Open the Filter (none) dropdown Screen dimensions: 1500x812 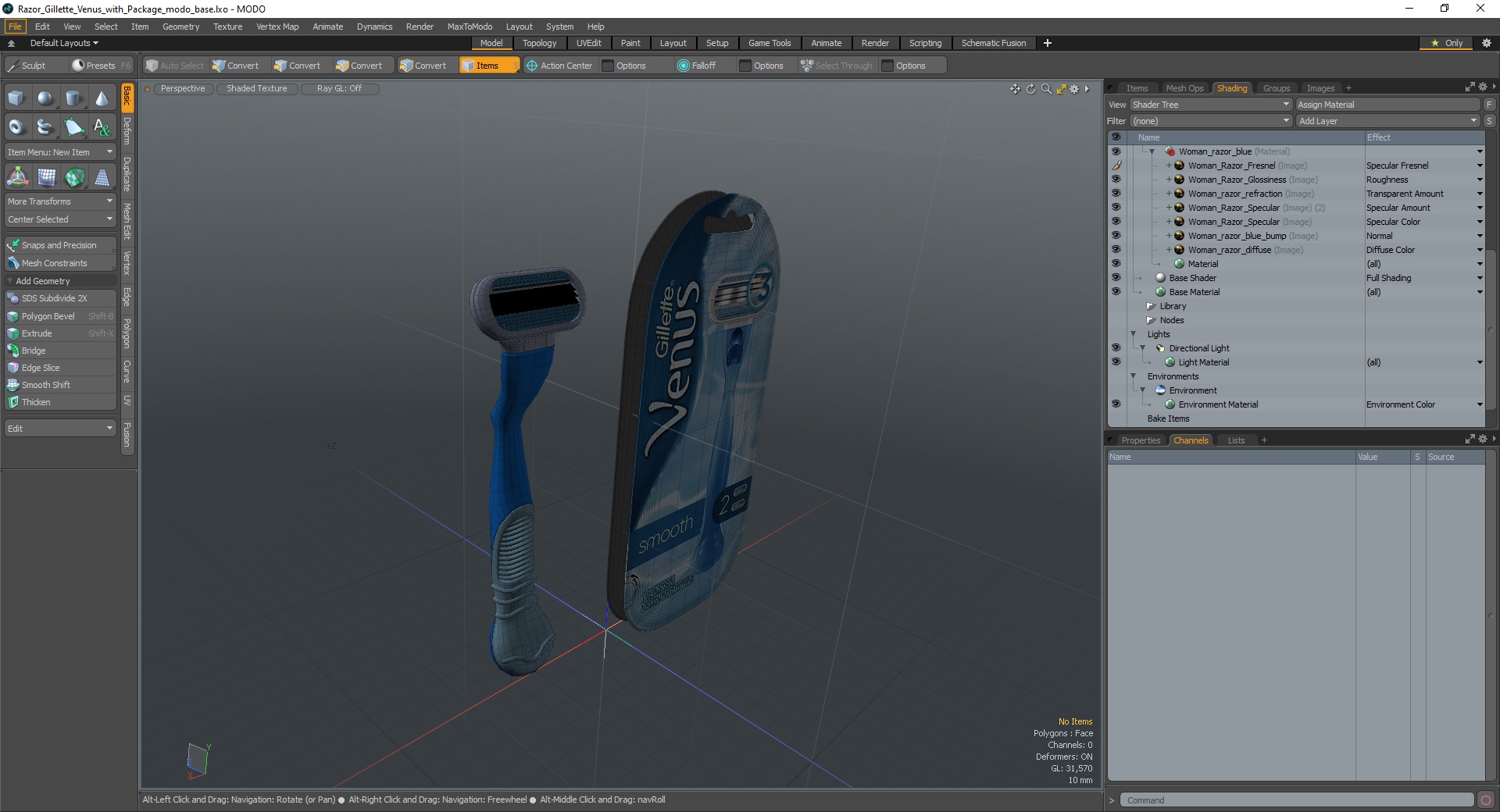click(x=1210, y=121)
